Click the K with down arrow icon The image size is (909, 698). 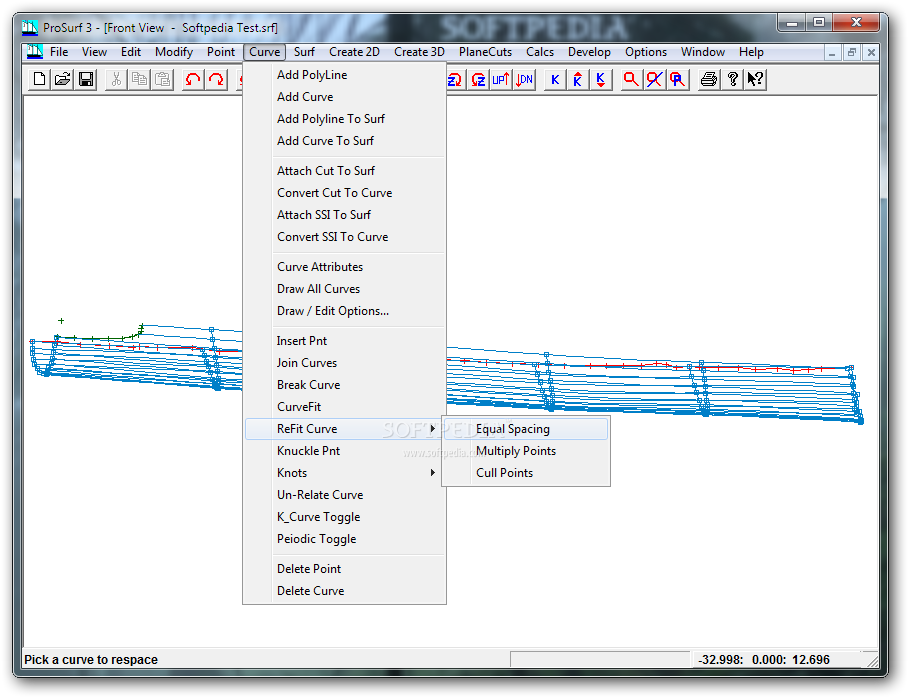(601, 79)
